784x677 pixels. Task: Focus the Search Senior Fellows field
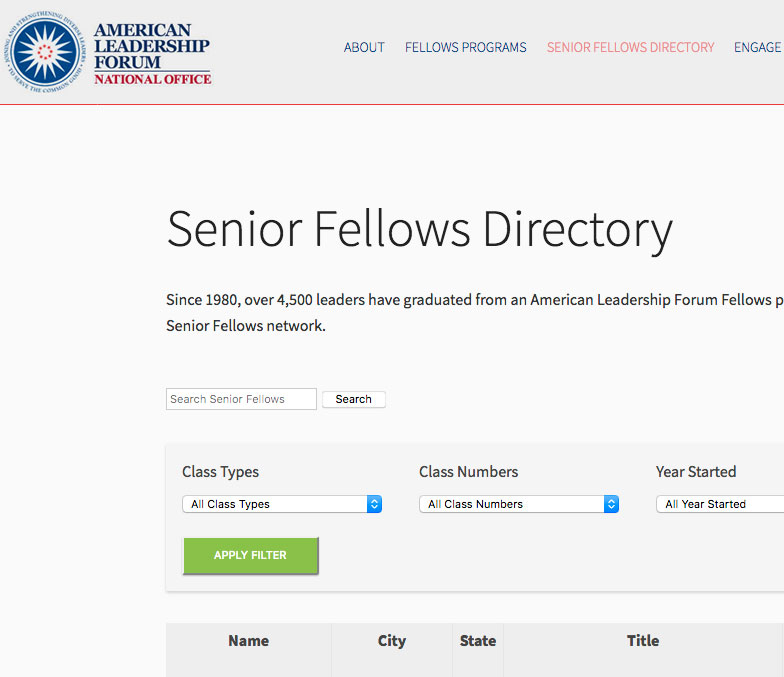241,399
